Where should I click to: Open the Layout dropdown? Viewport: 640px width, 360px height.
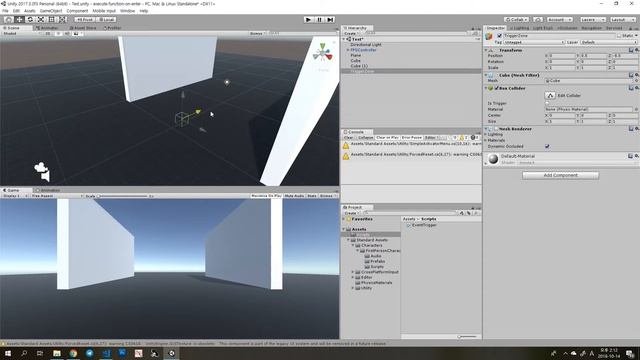point(622,20)
